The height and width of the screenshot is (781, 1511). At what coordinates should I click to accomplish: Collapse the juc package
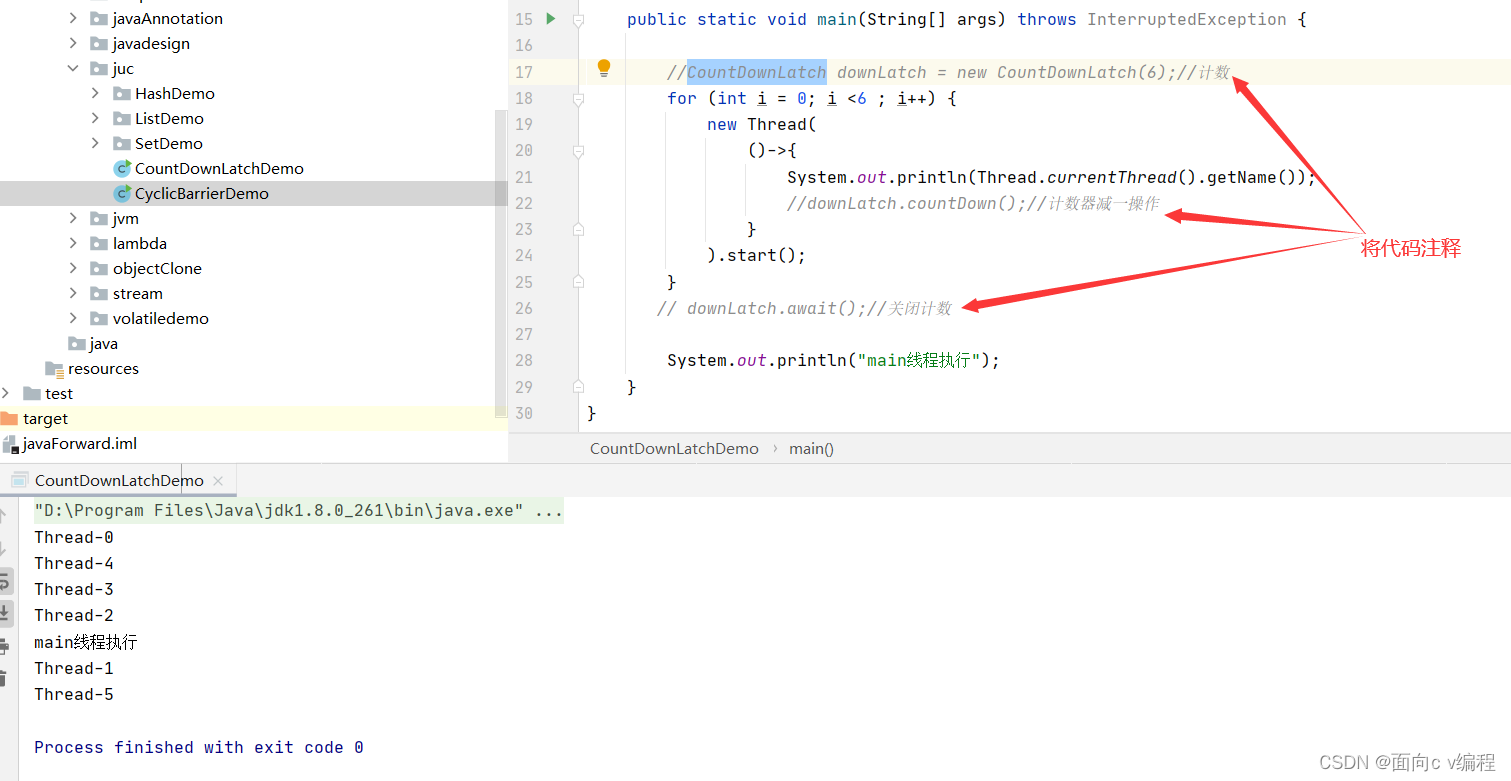pos(73,68)
